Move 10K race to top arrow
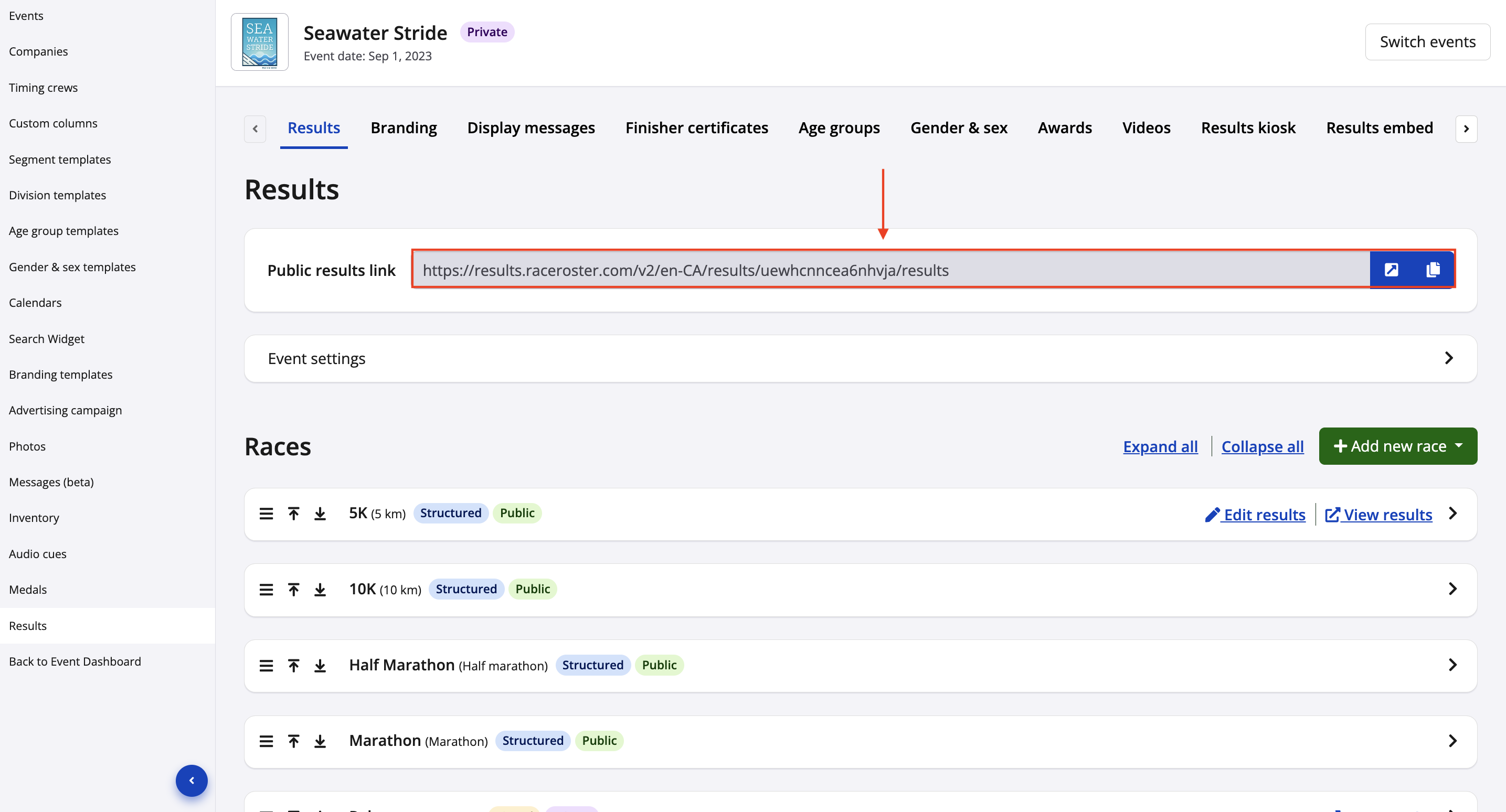The width and height of the screenshot is (1506, 812). click(x=293, y=589)
